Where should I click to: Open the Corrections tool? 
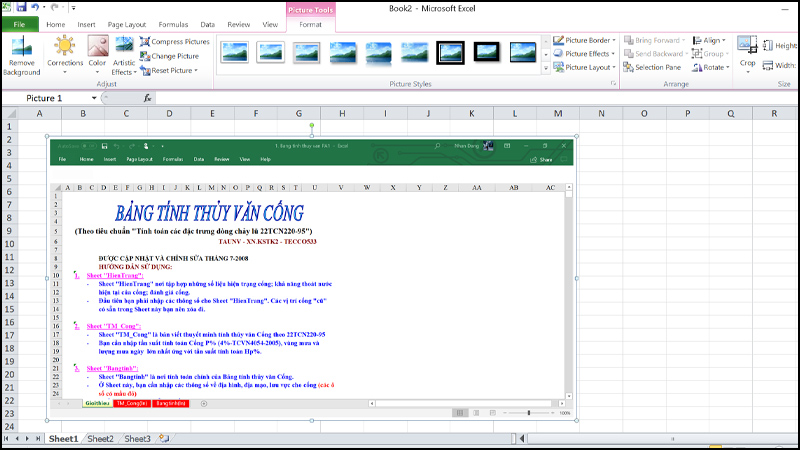[66, 55]
